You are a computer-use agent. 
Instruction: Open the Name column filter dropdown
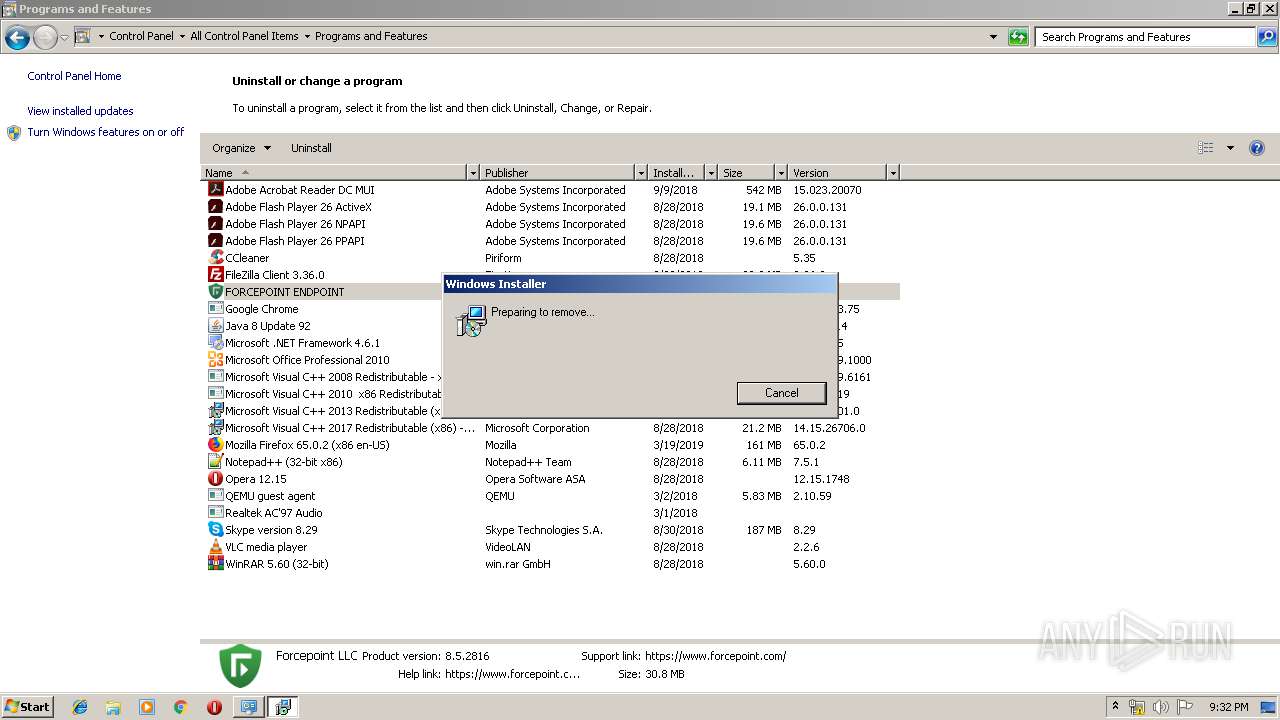pos(473,173)
